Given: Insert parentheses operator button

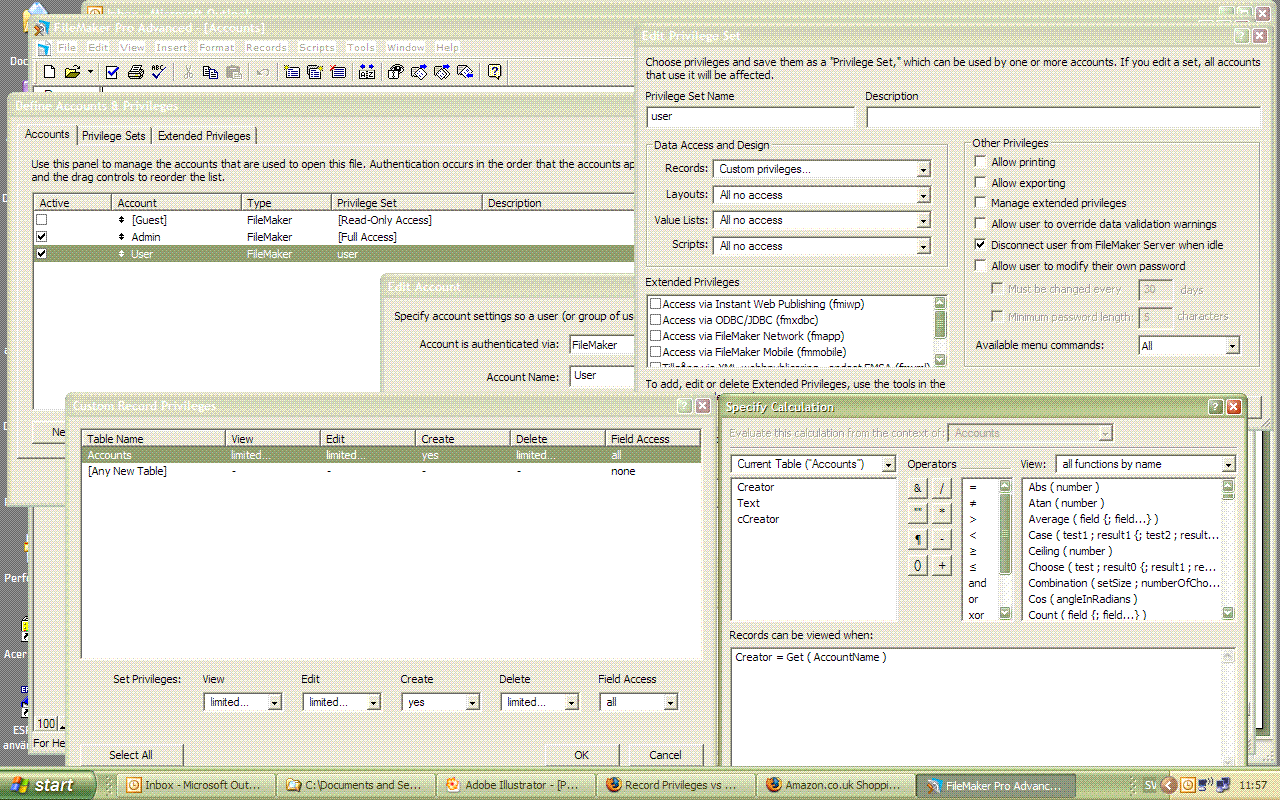Looking at the screenshot, I should point(918,566).
